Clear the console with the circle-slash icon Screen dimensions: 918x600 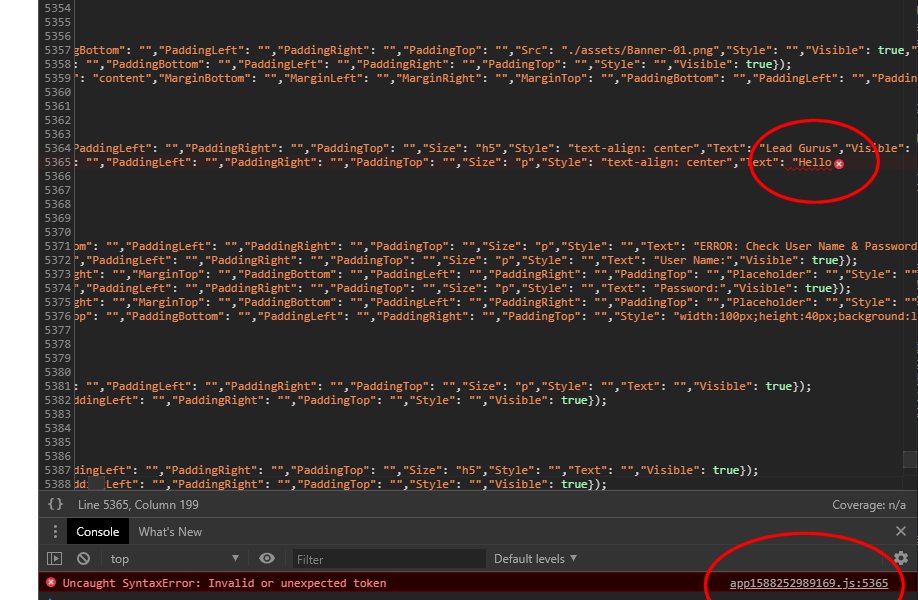click(x=83, y=558)
